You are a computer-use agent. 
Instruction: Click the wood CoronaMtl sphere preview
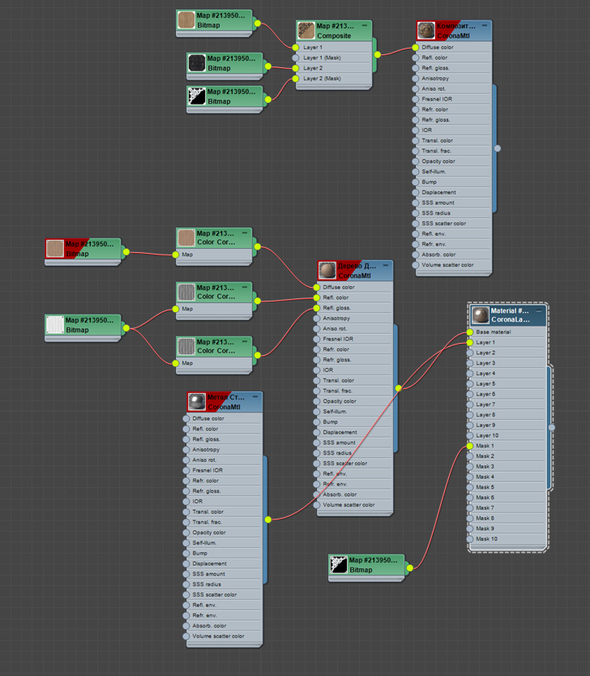click(327, 271)
